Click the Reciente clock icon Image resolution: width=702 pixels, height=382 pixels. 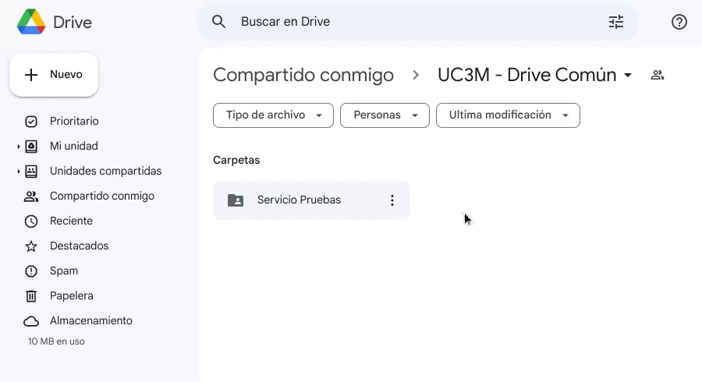click(31, 221)
